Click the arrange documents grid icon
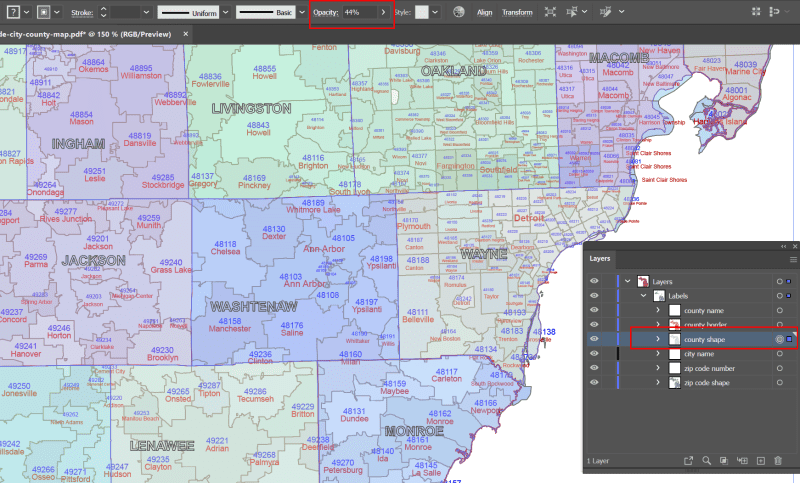The image size is (800, 483). point(756,11)
